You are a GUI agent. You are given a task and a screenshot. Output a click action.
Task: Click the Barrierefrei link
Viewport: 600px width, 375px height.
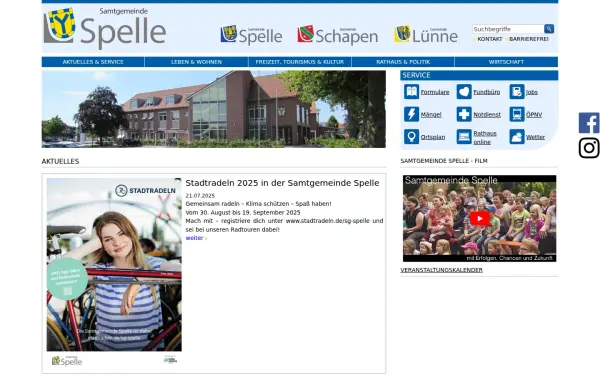[x=529, y=39]
